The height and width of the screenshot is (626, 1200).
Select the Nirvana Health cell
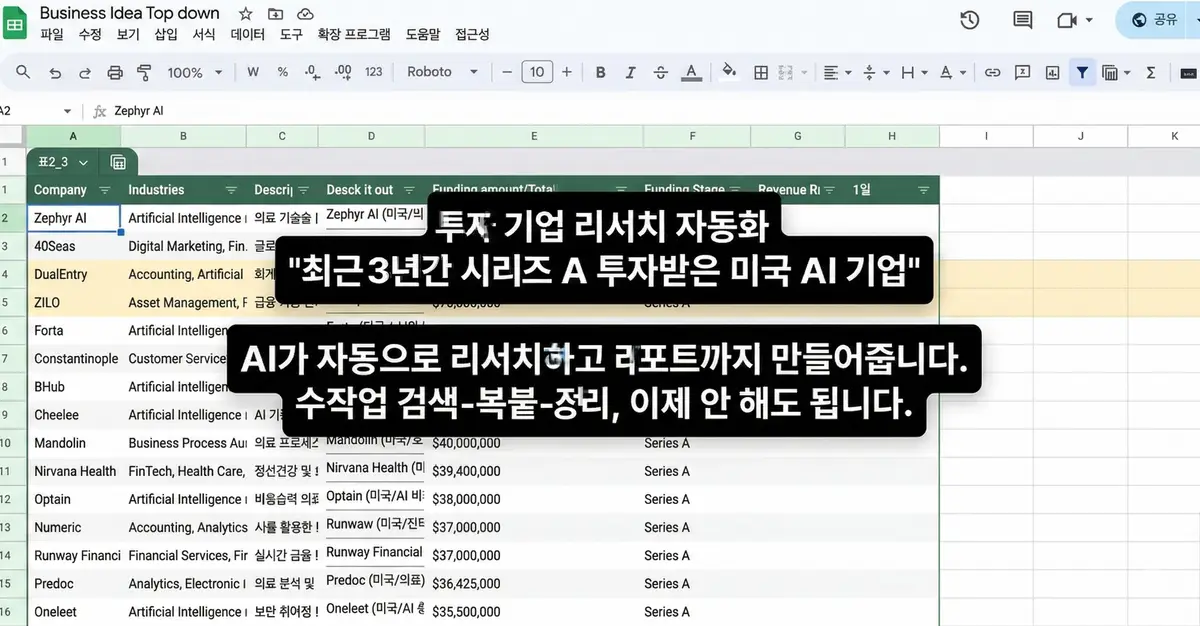coord(73,471)
